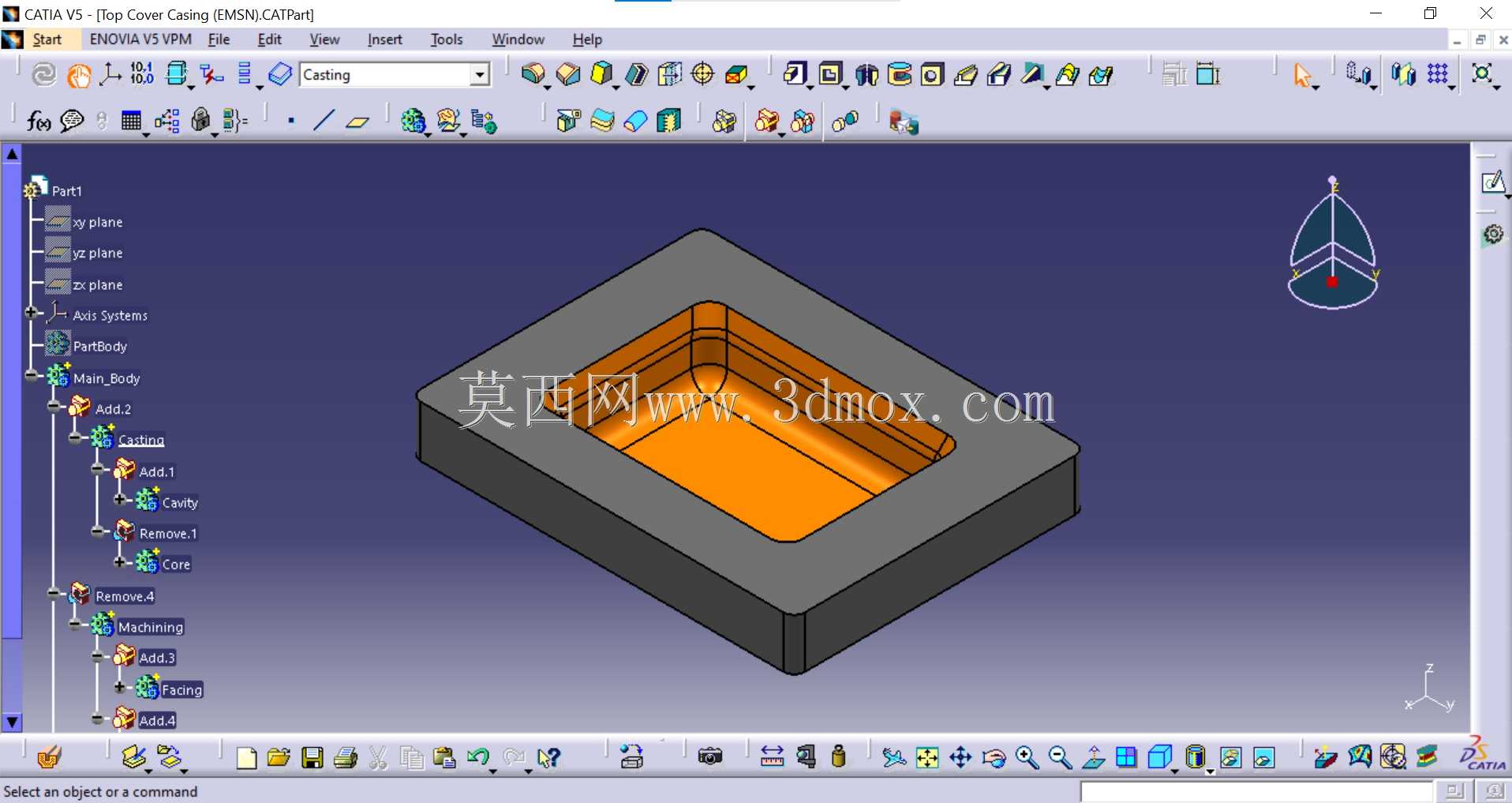Open the Tools menu

[x=447, y=39]
